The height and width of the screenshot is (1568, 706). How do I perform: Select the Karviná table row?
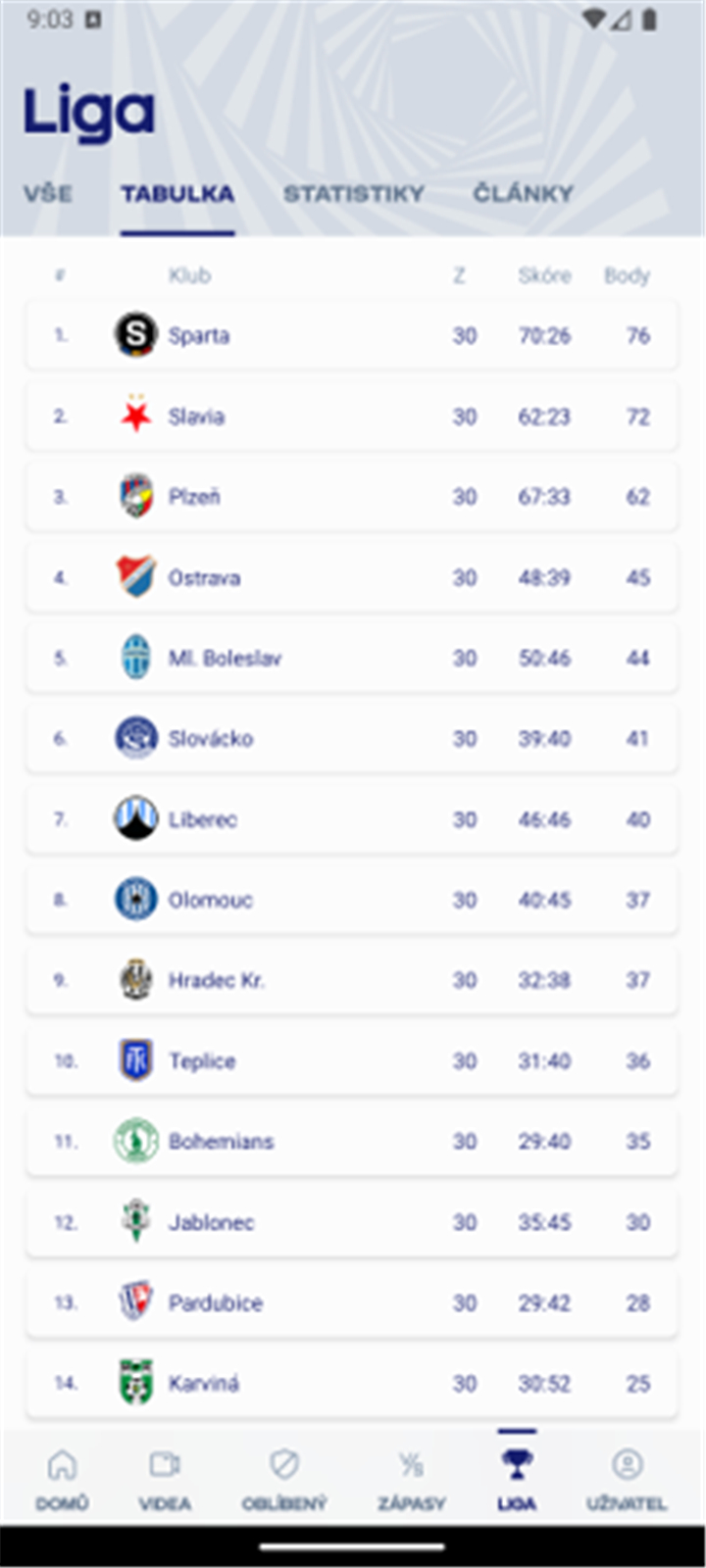(x=353, y=1383)
